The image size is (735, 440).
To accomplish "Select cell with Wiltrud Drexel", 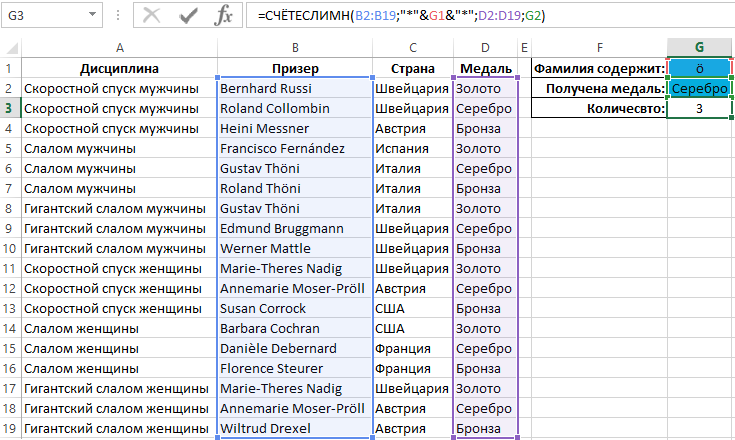I will [295, 428].
